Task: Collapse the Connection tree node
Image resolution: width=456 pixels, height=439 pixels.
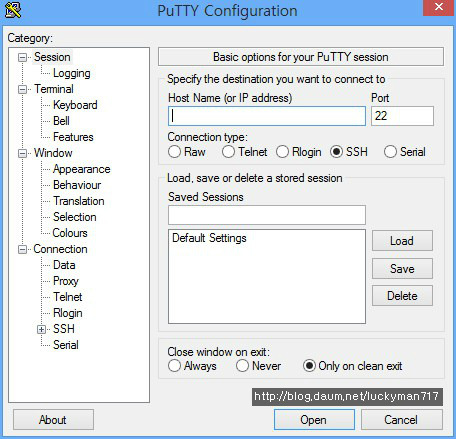Action: coord(22,249)
